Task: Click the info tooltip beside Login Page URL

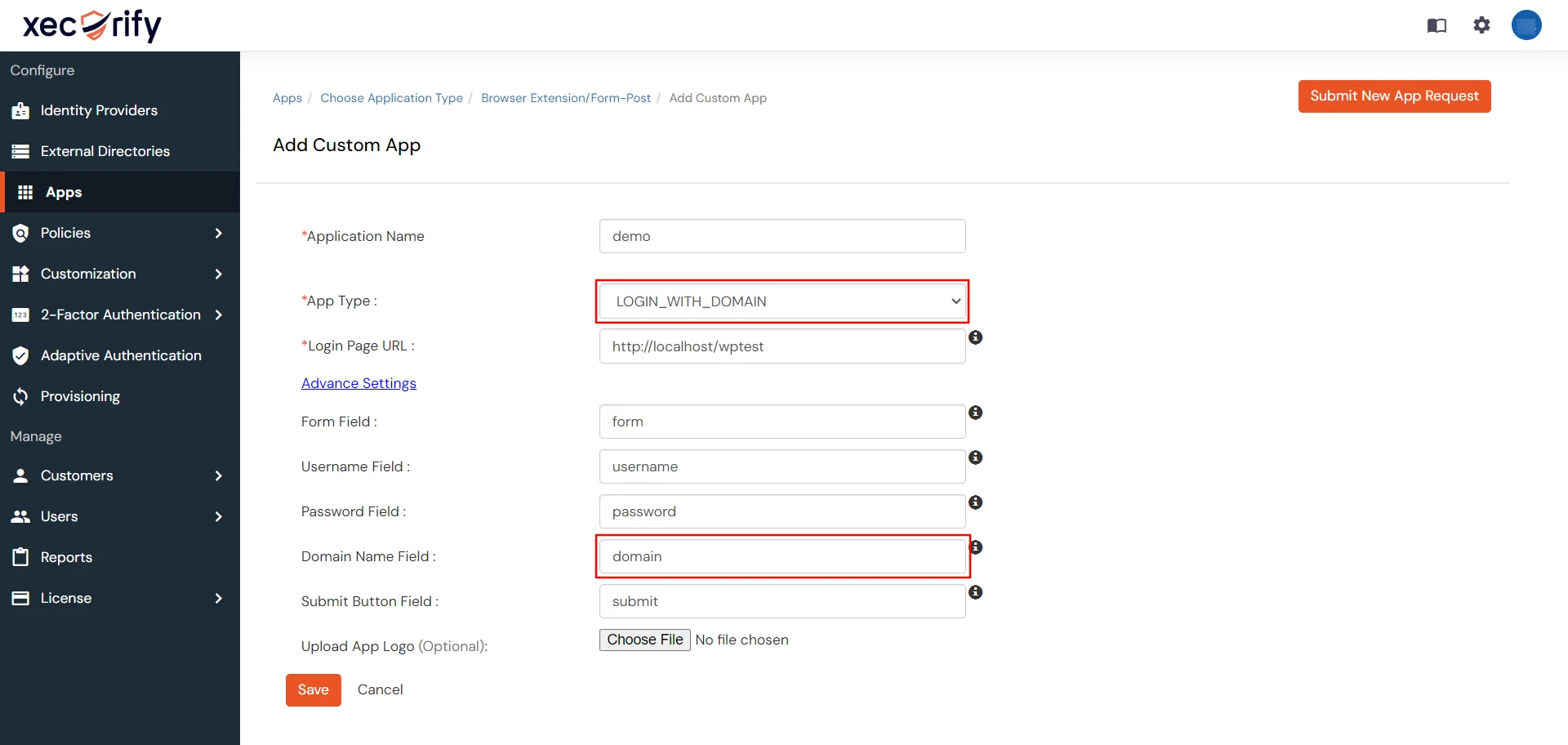Action: tap(976, 337)
